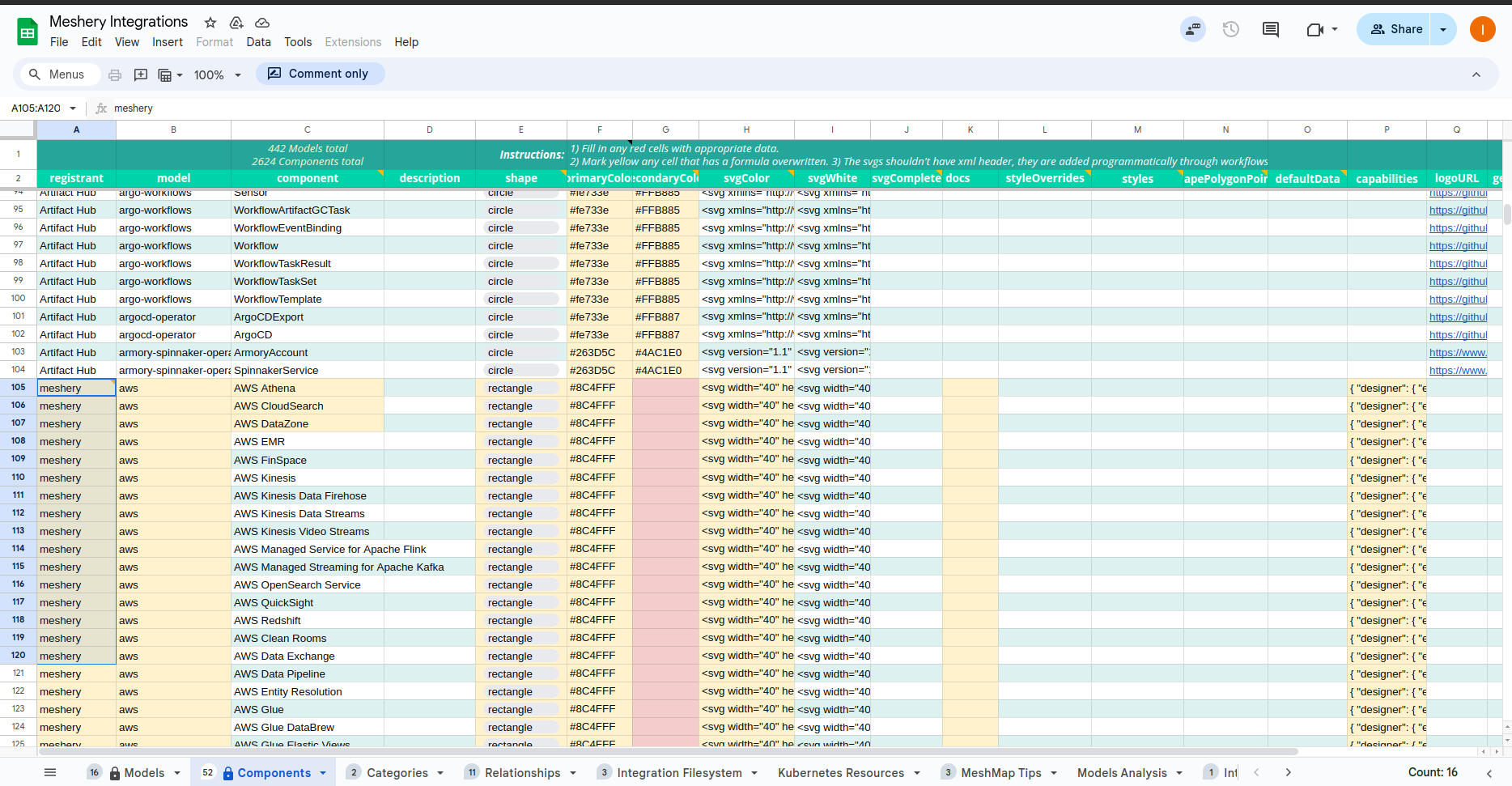Open the Help menu
The height and width of the screenshot is (786, 1512).
point(406,42)
